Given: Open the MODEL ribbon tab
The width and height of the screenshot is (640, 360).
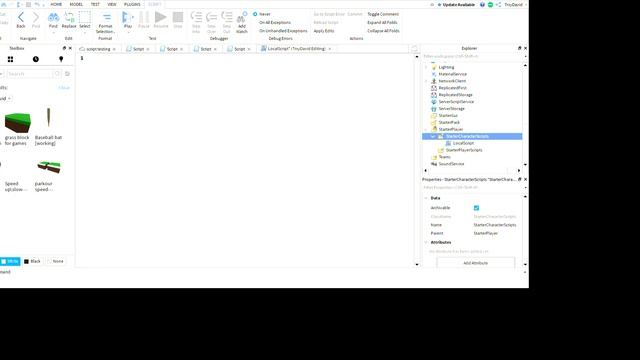Looking at the screenshot, I should 76,4.
